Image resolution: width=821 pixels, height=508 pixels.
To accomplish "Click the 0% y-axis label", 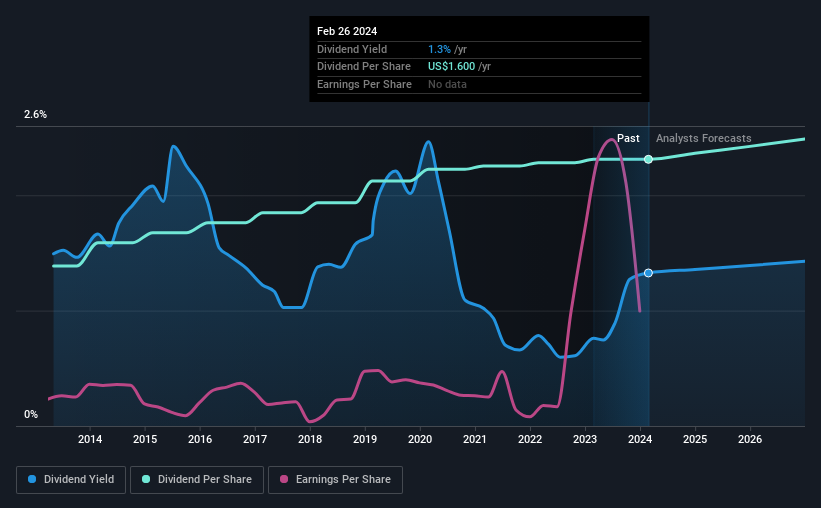I will click(31, 414).
